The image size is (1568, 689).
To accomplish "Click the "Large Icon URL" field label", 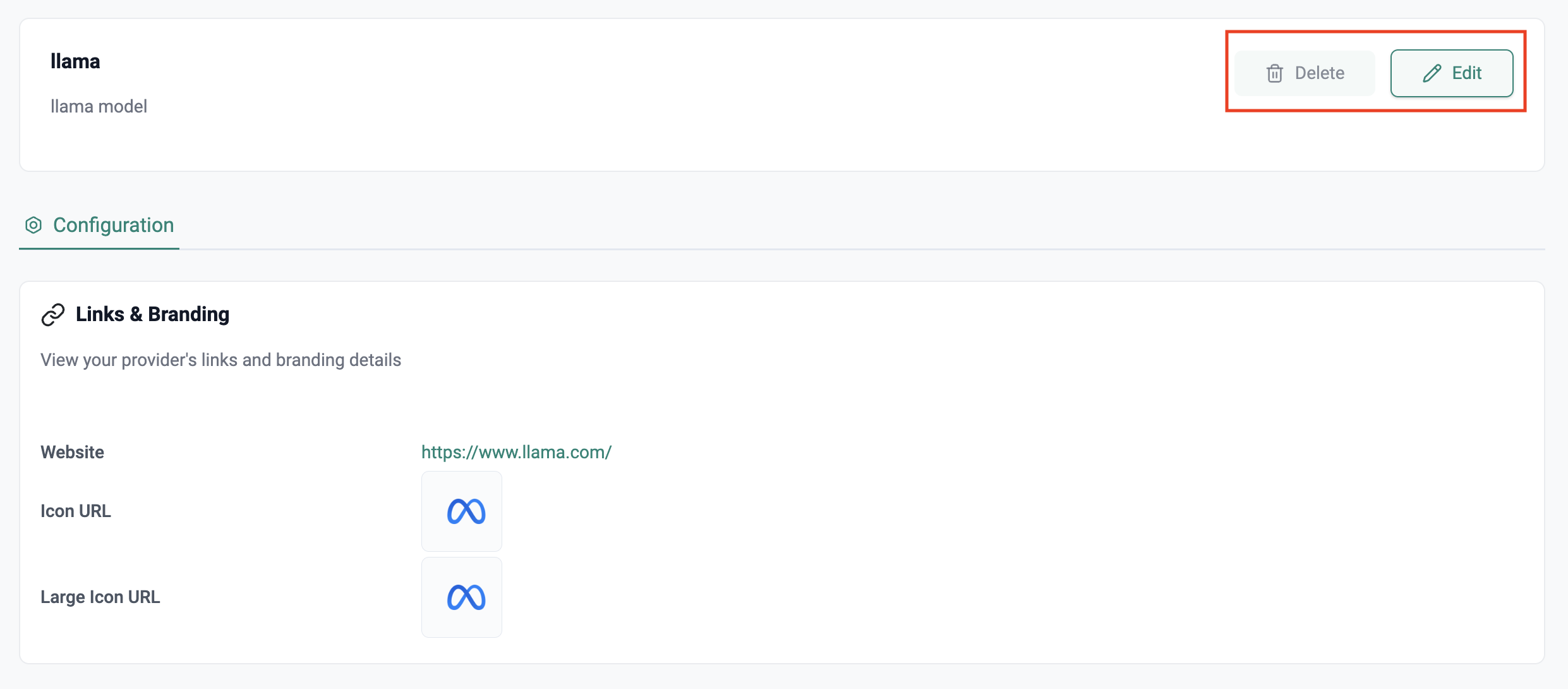I will (100, 597).
